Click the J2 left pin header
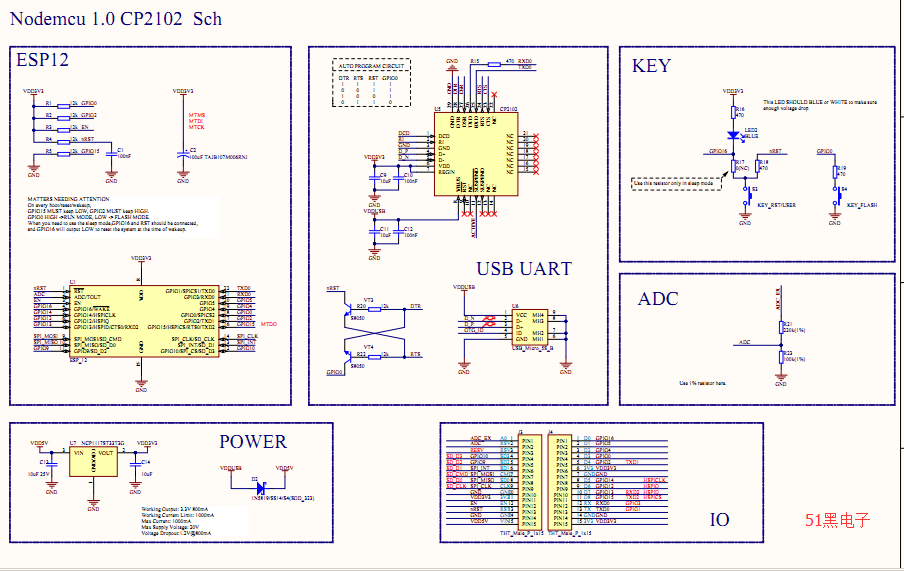 [530, 482]
